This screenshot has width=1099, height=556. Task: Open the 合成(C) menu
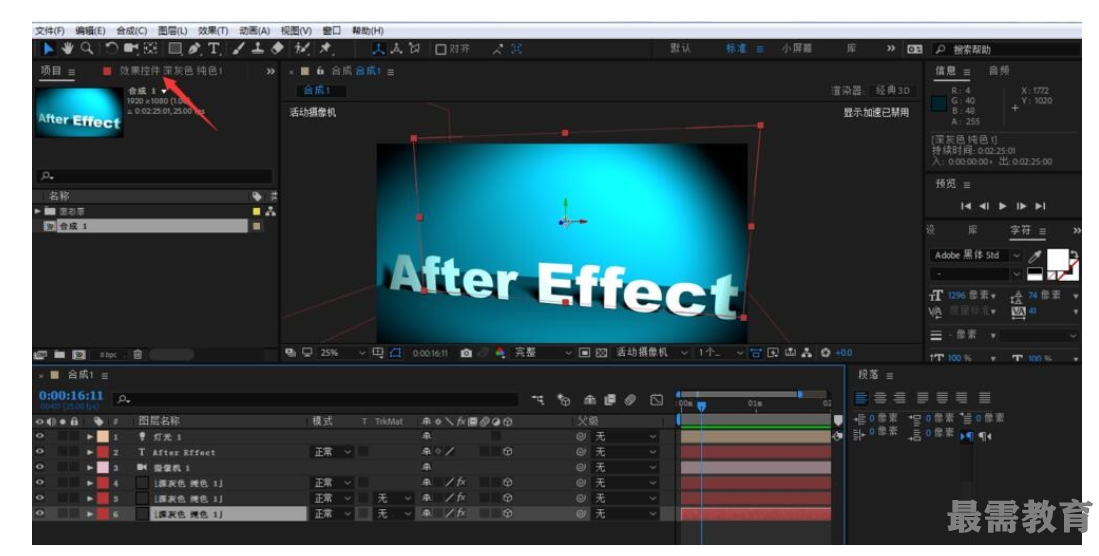point(131,31)
